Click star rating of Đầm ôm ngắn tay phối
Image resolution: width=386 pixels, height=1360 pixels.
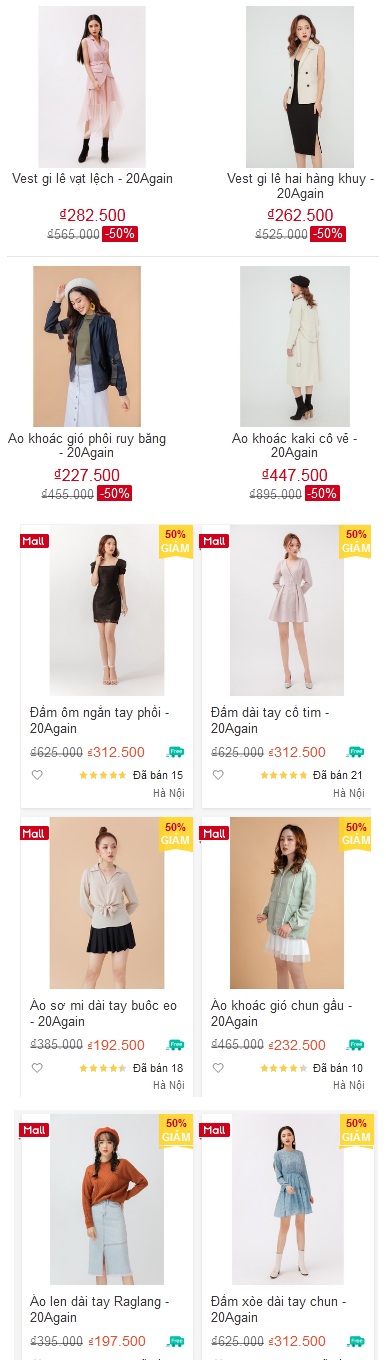point(103,775)
